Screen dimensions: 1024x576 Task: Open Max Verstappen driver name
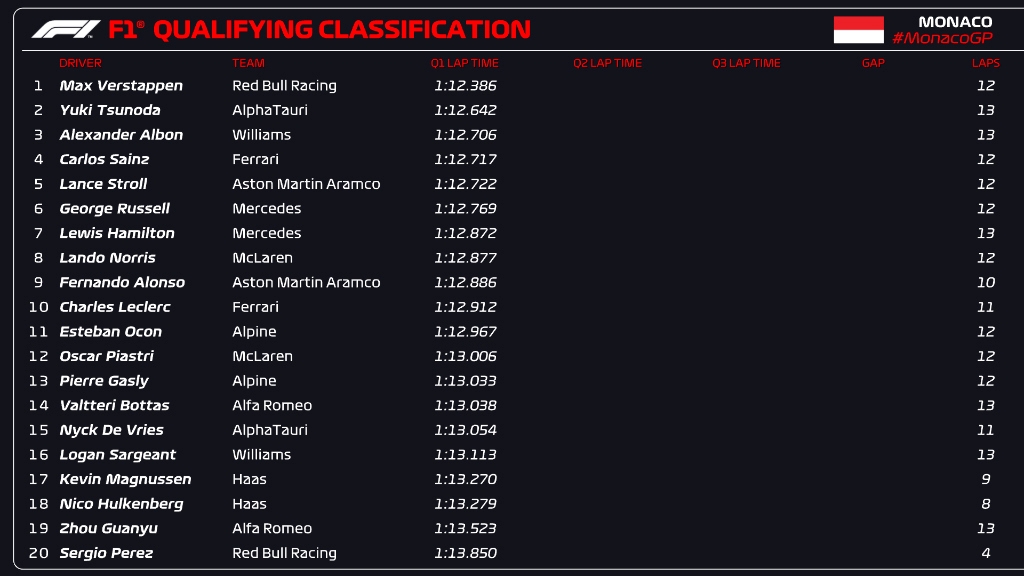click(121, 86)
